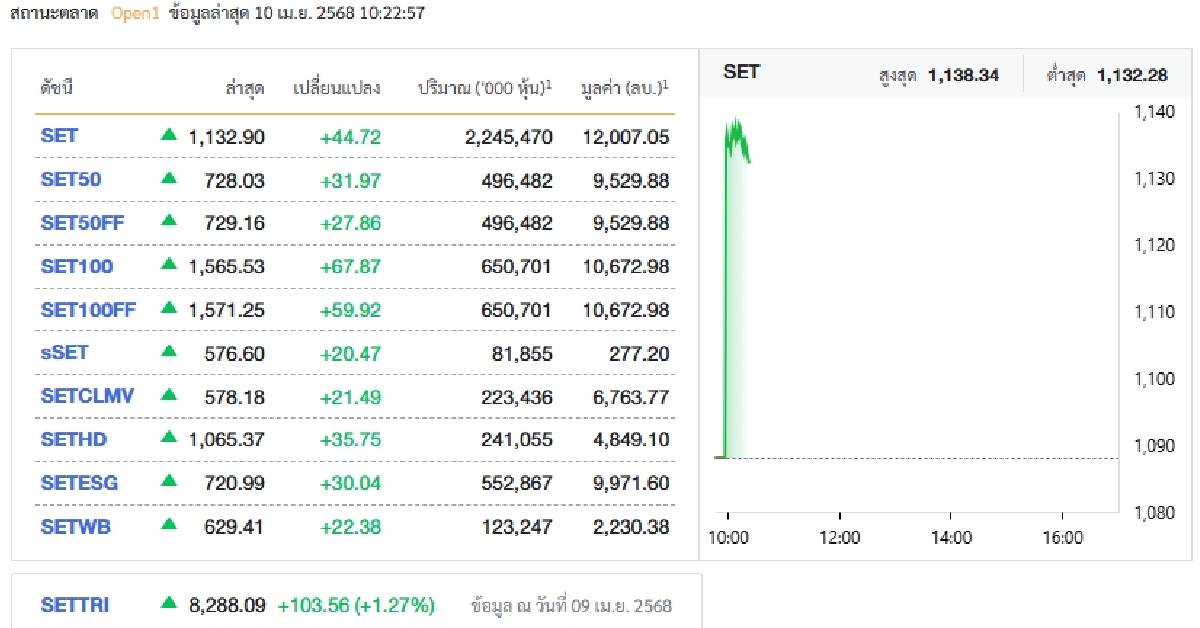Click the มูลค่า (ลบ.) column header
Image resolution: width=1200 pixels, height=628 pixels.
[x=624, y=88]
